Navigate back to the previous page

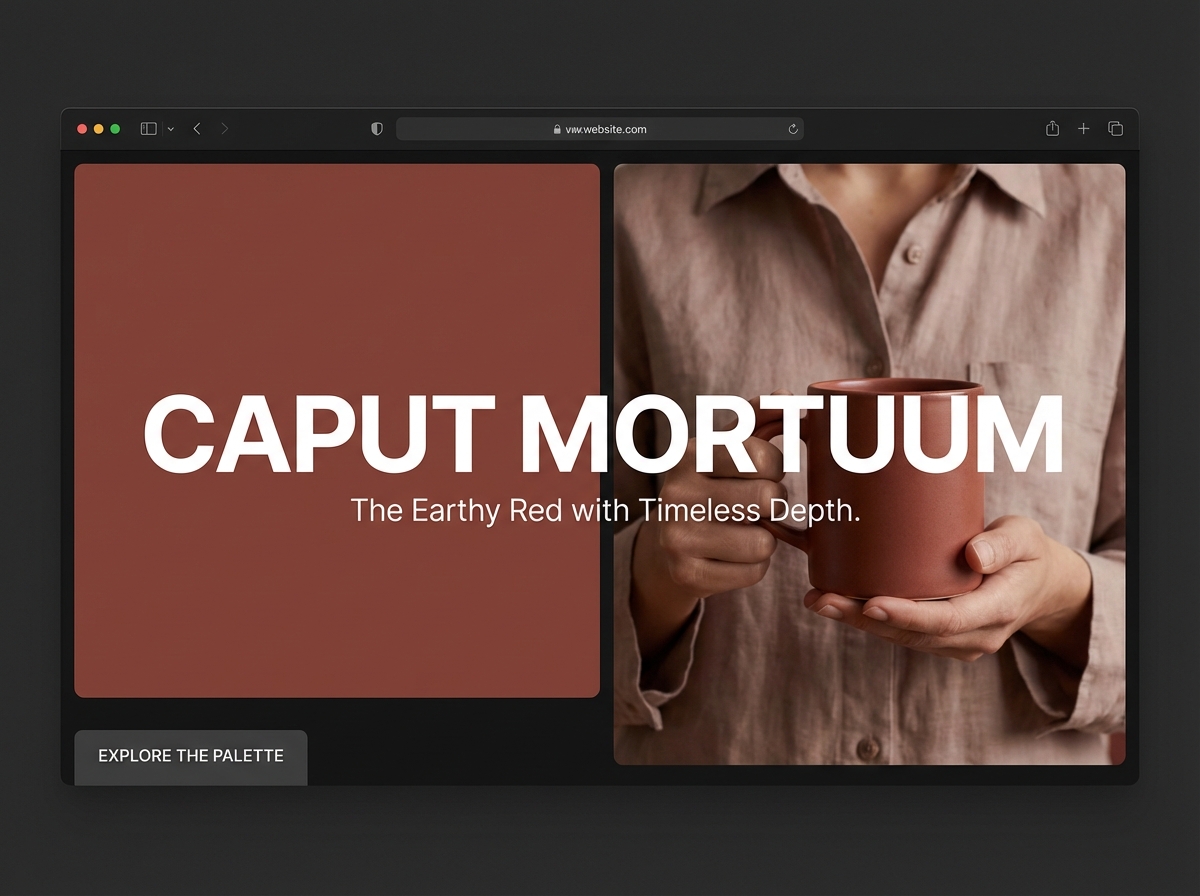pyautogui.click(x=196, y=128)
